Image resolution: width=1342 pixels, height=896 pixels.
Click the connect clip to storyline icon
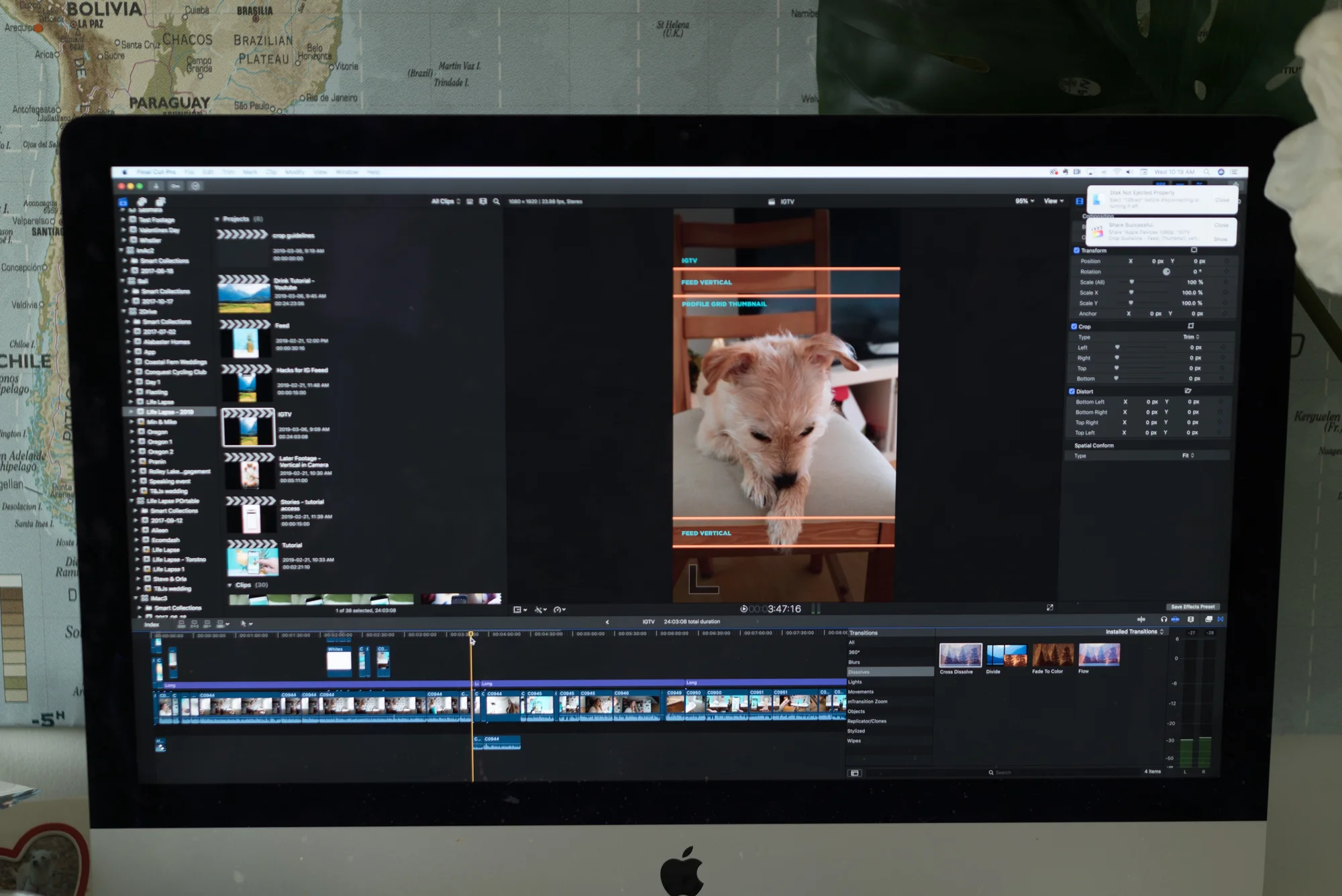pyautogui.click(x=182, y=624)
